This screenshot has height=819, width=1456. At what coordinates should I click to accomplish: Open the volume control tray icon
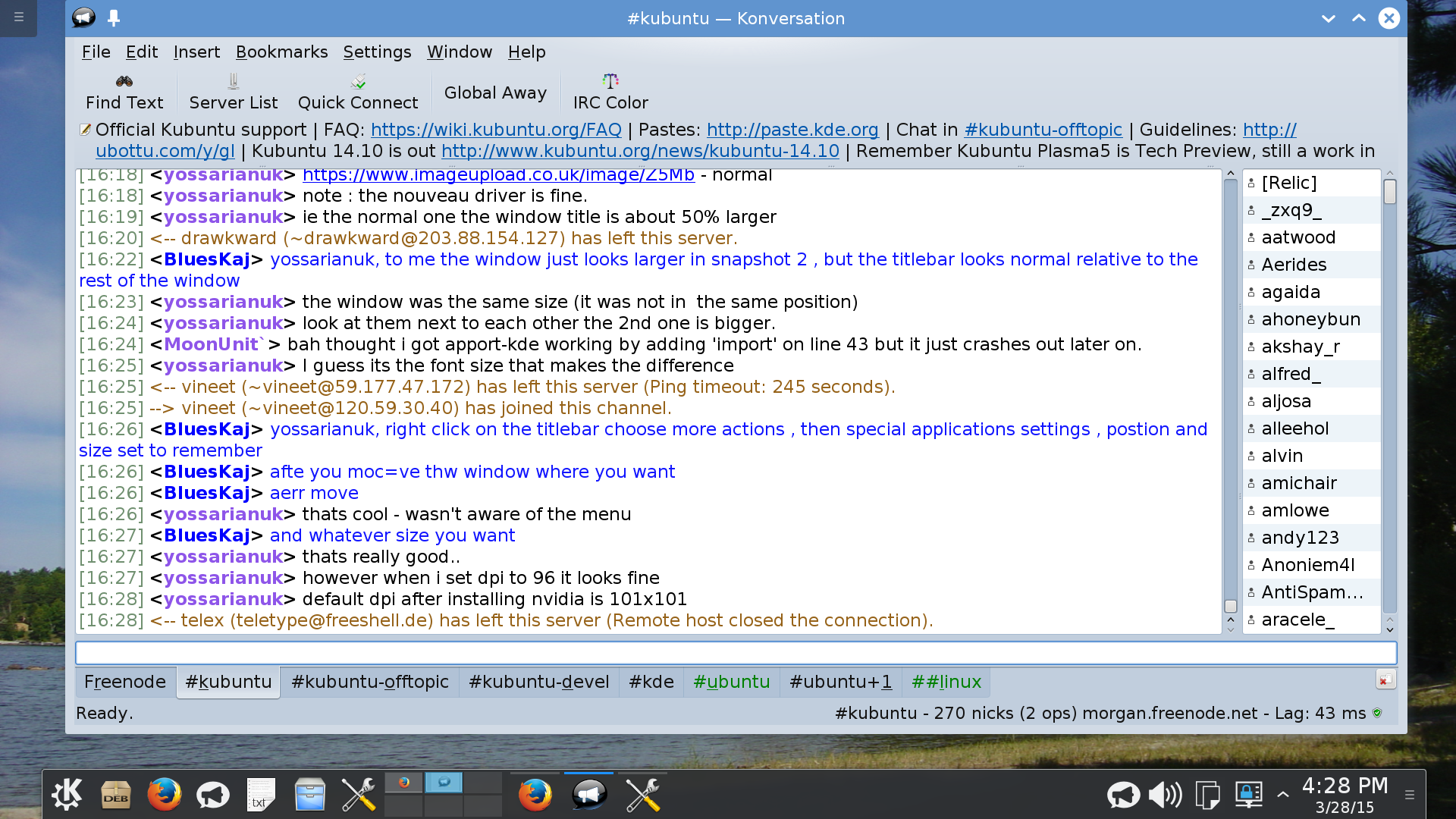(1166, 795)
